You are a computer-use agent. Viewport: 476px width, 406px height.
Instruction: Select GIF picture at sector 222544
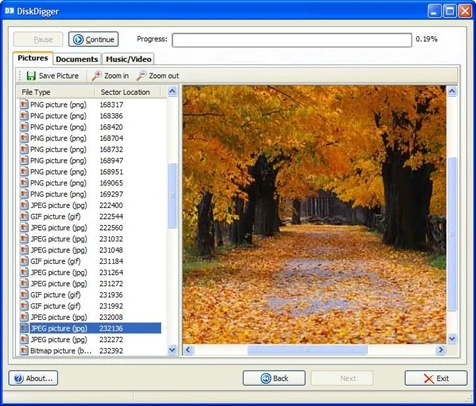(90, 216)
